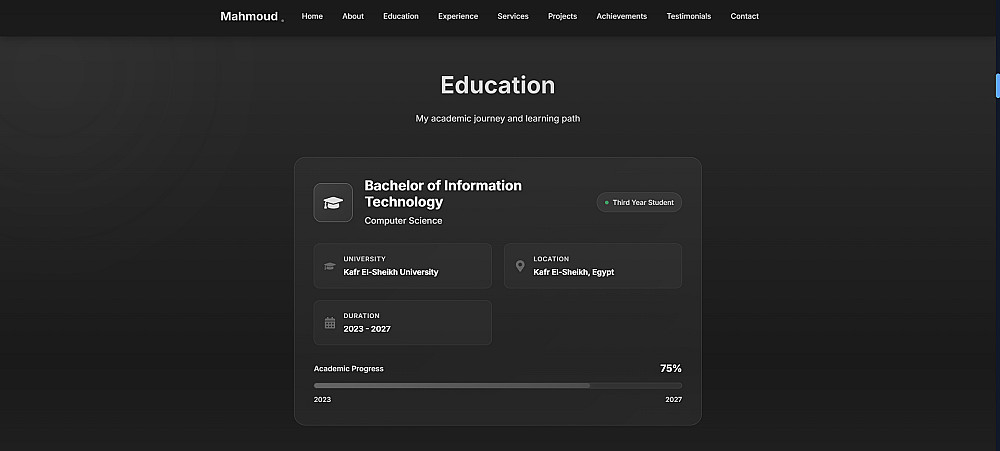Click the Academic Progress bar
The image size is (1000, 451).
[497, 385]
